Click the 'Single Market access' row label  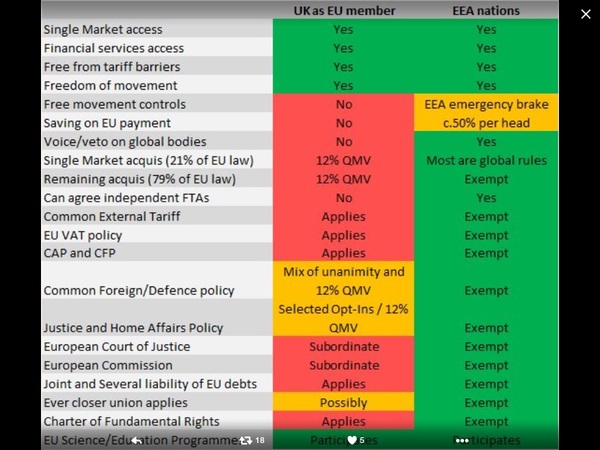103,30
